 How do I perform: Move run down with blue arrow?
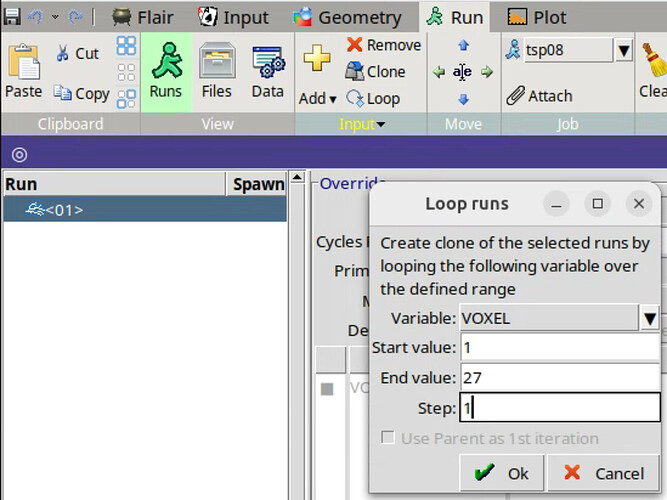click(x=463, y=99)
